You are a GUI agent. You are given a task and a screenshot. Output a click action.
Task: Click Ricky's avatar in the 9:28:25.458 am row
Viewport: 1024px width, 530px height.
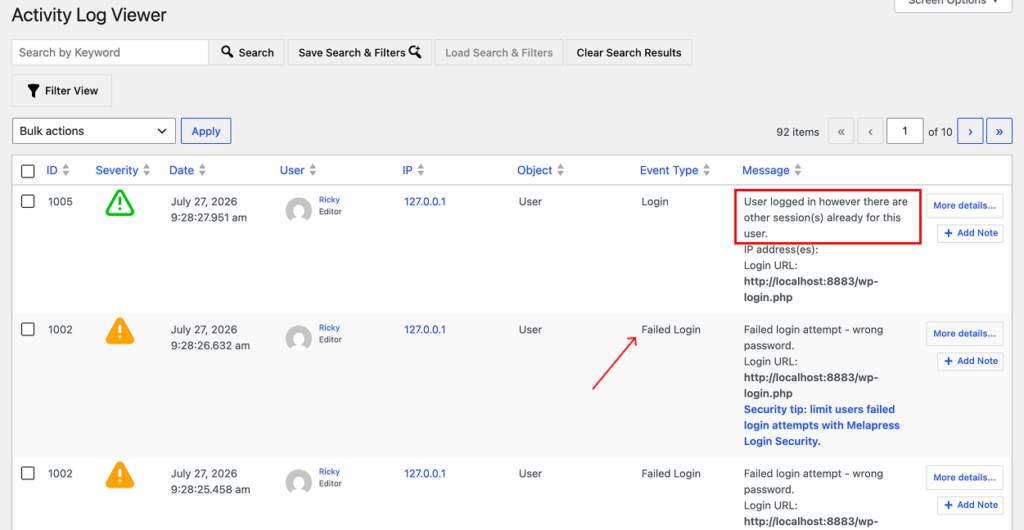click(299, 482)
